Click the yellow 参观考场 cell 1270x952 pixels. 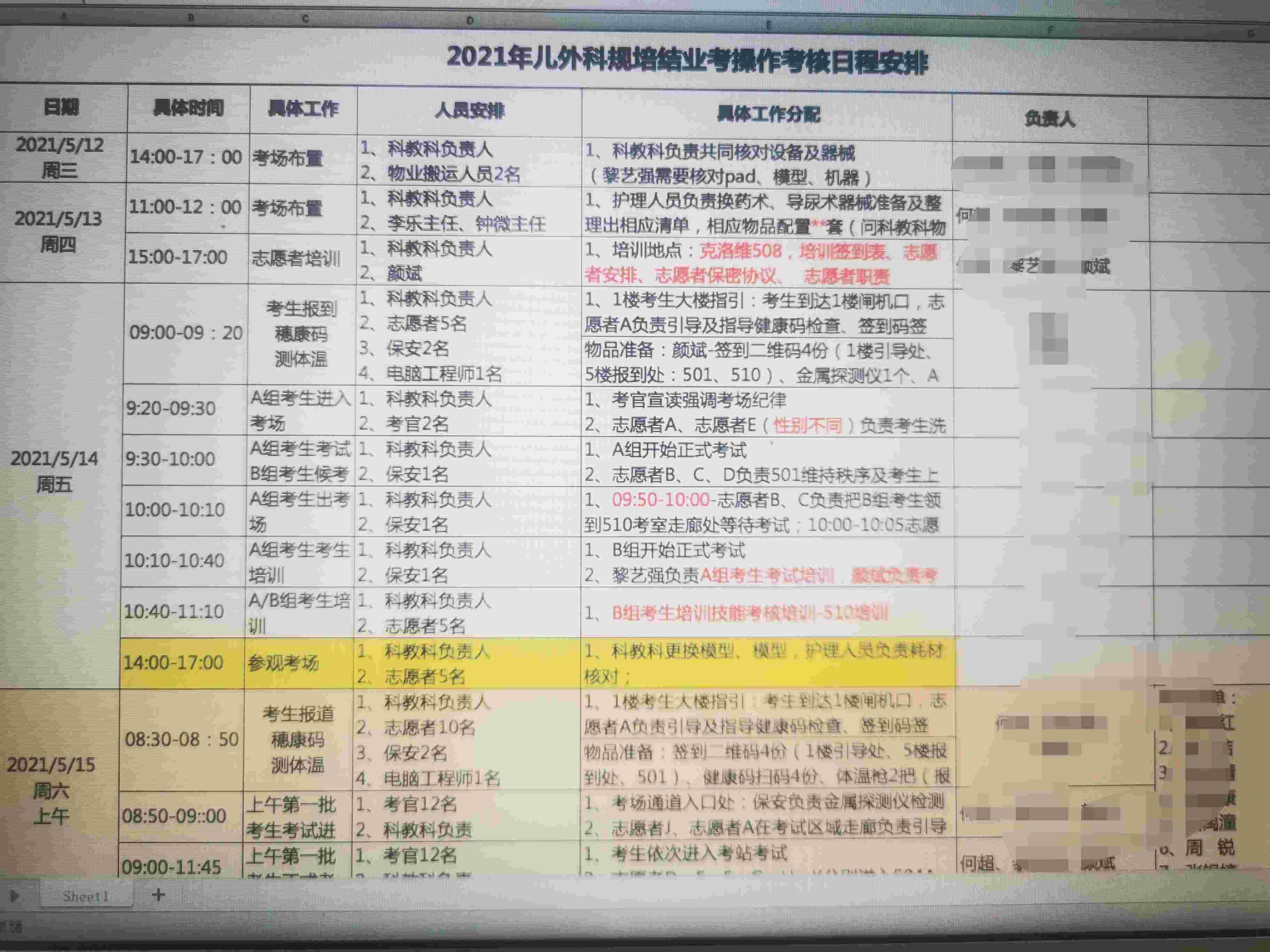click(x=298, y=663)
